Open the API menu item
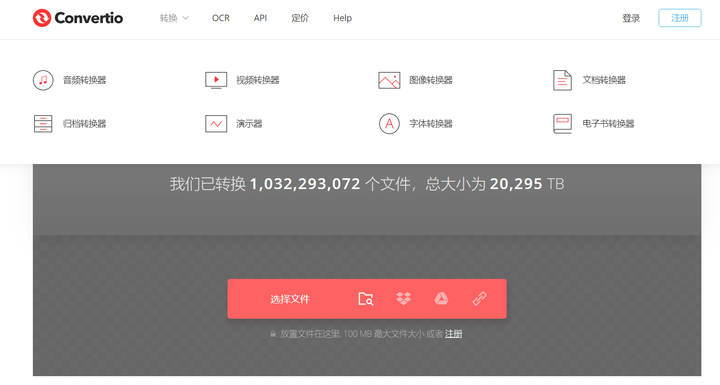This screenshot has height=385, width=720. (x=260, y=18)
